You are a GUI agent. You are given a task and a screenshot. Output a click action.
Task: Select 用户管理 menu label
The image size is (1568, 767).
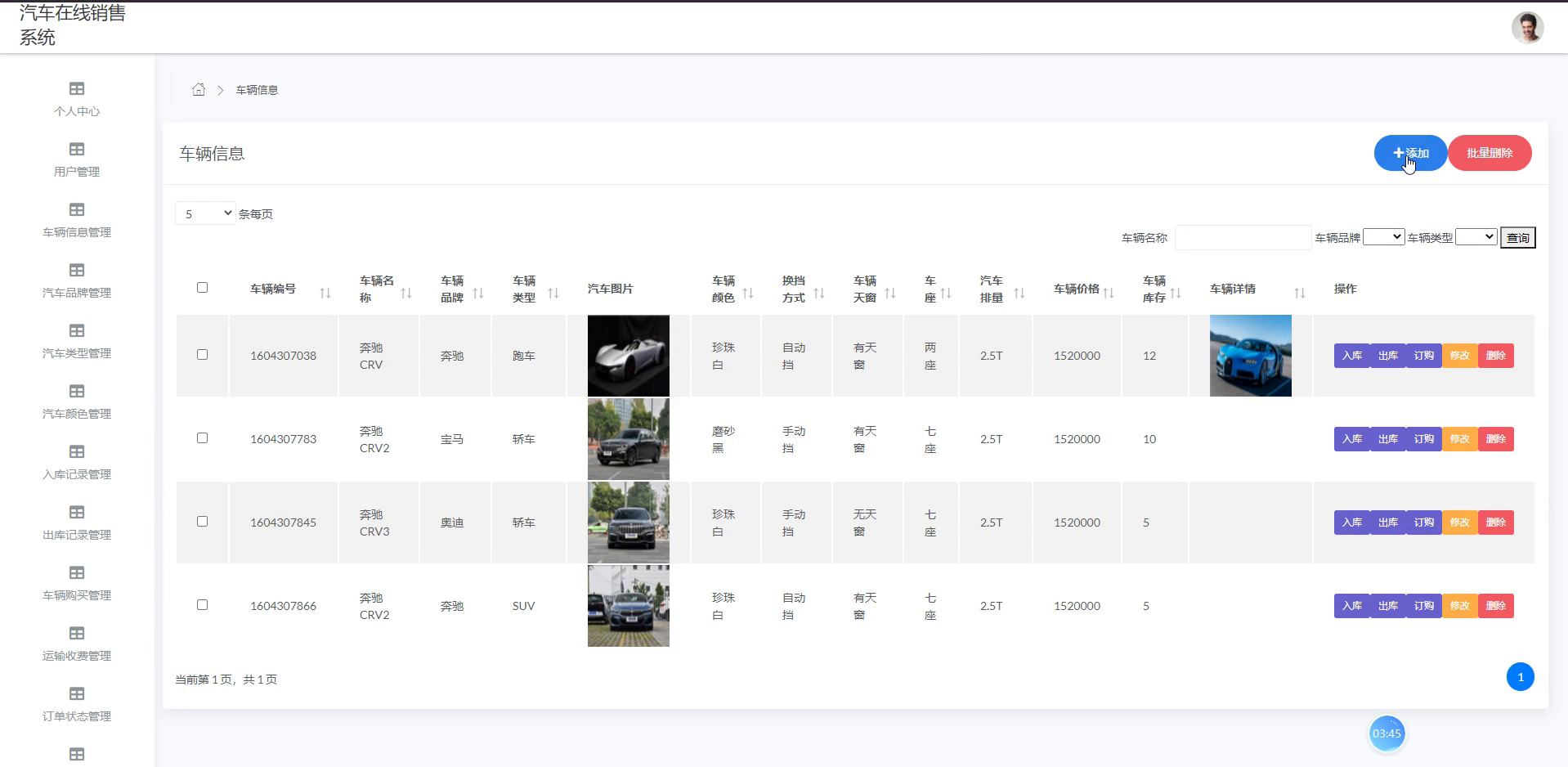click(x=77, y=172)
